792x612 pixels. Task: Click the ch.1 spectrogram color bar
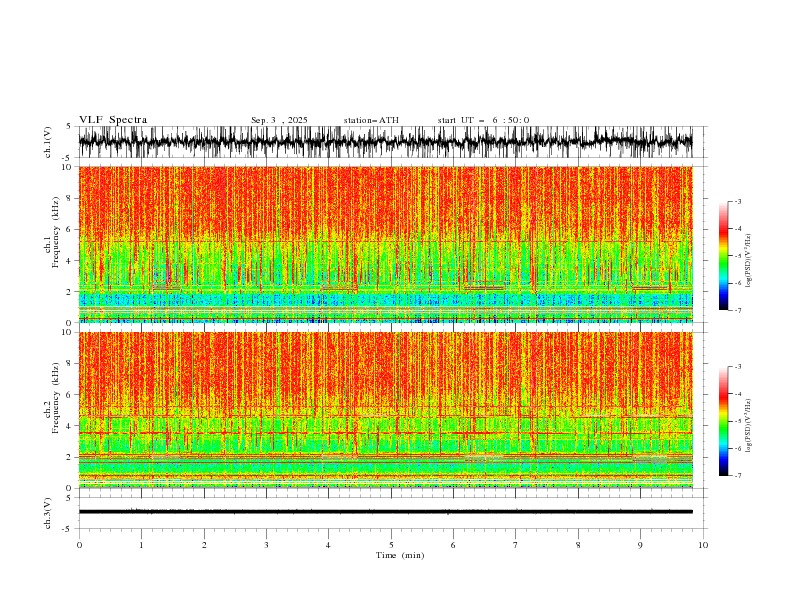[x=723, y=256]
